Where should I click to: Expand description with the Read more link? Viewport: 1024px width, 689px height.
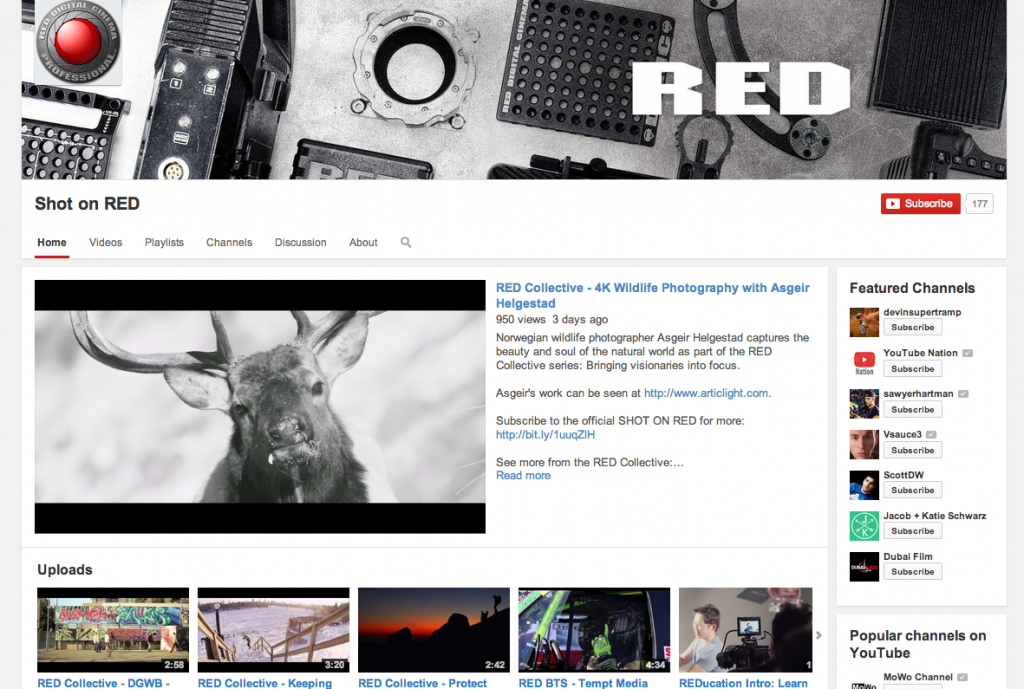[522, 475]
